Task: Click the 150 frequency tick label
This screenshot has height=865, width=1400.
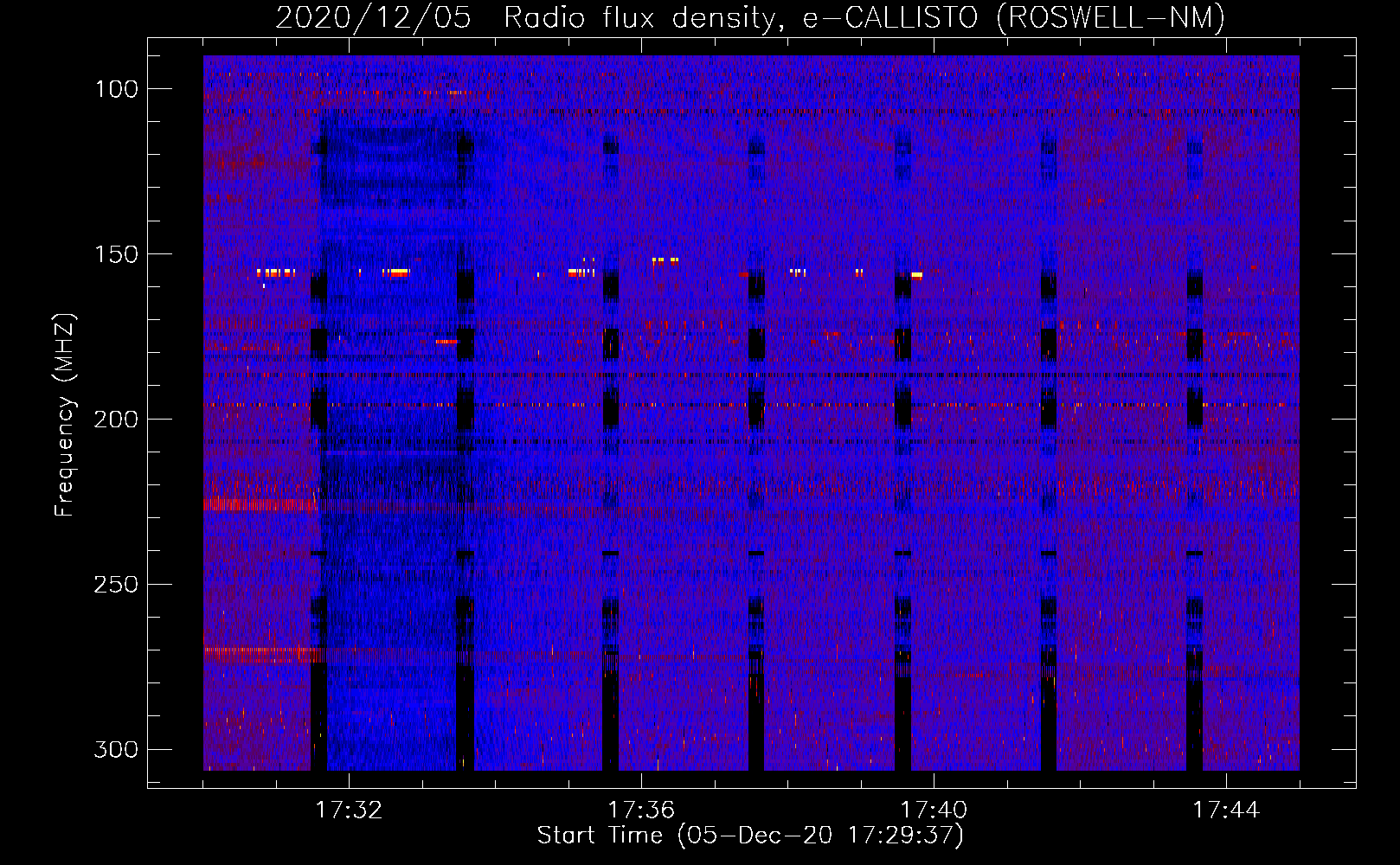Action: pos(116,254)
